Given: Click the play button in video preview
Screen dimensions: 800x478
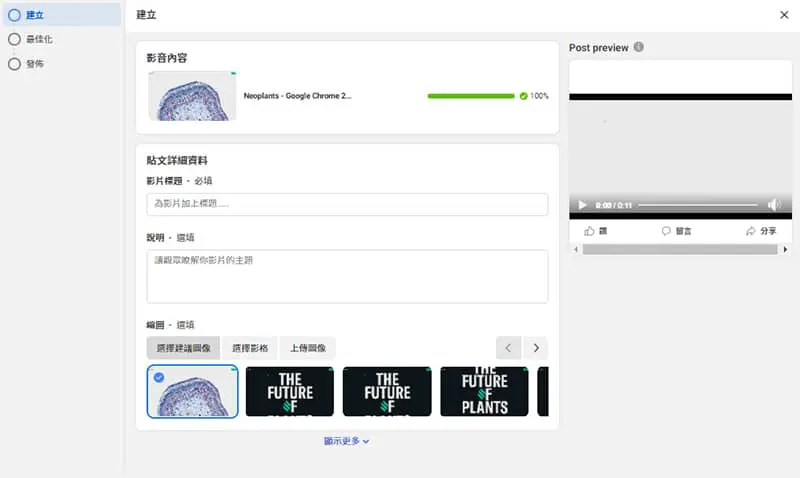Looking at the screenshot, I should pos(583,205).
